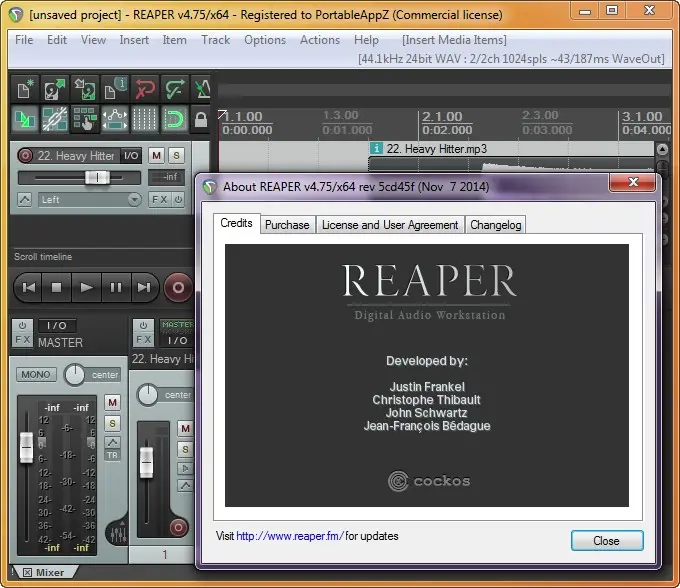The image size is (680, 588).
Task: Toggle the lock padlock icon
Action: click(201, 118)
